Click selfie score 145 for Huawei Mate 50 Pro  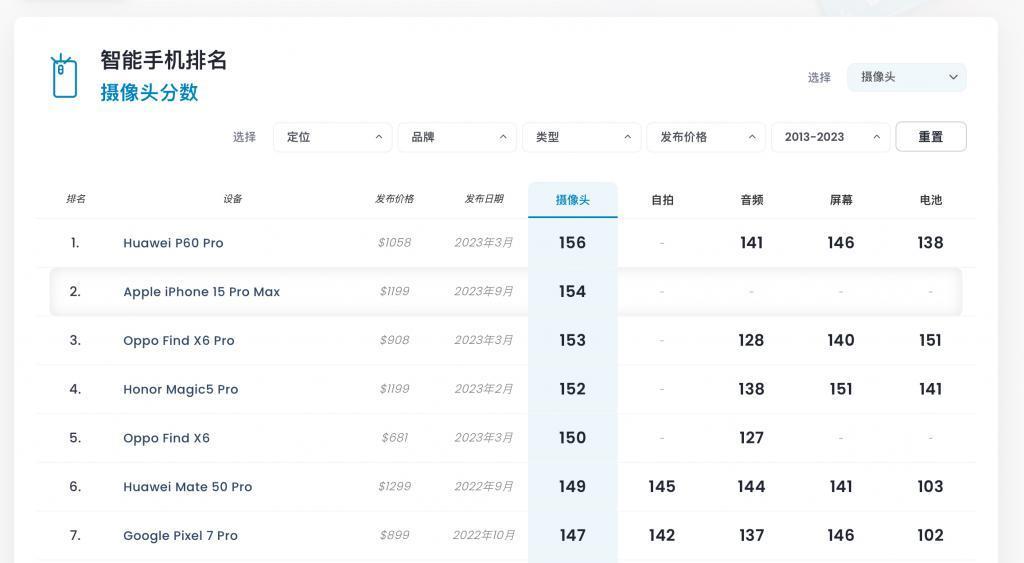[662, 487]
